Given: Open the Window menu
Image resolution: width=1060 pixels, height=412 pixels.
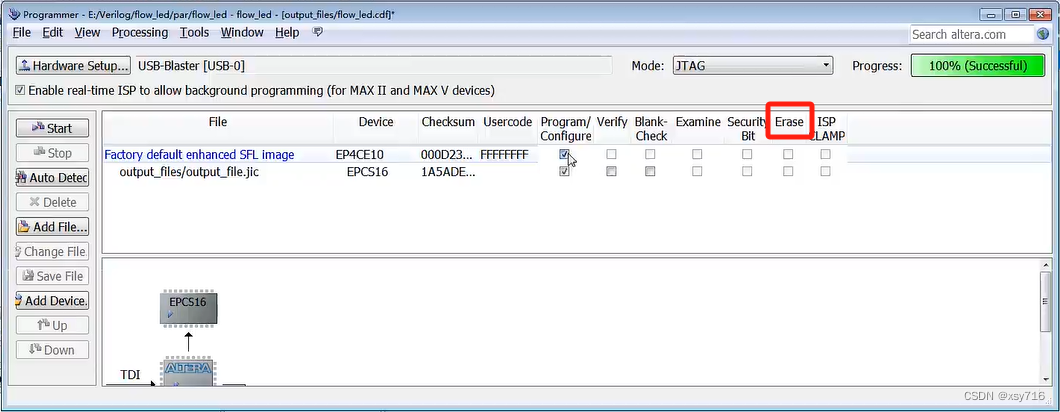Looking at the screenshot, I should [x=243, y=32].
